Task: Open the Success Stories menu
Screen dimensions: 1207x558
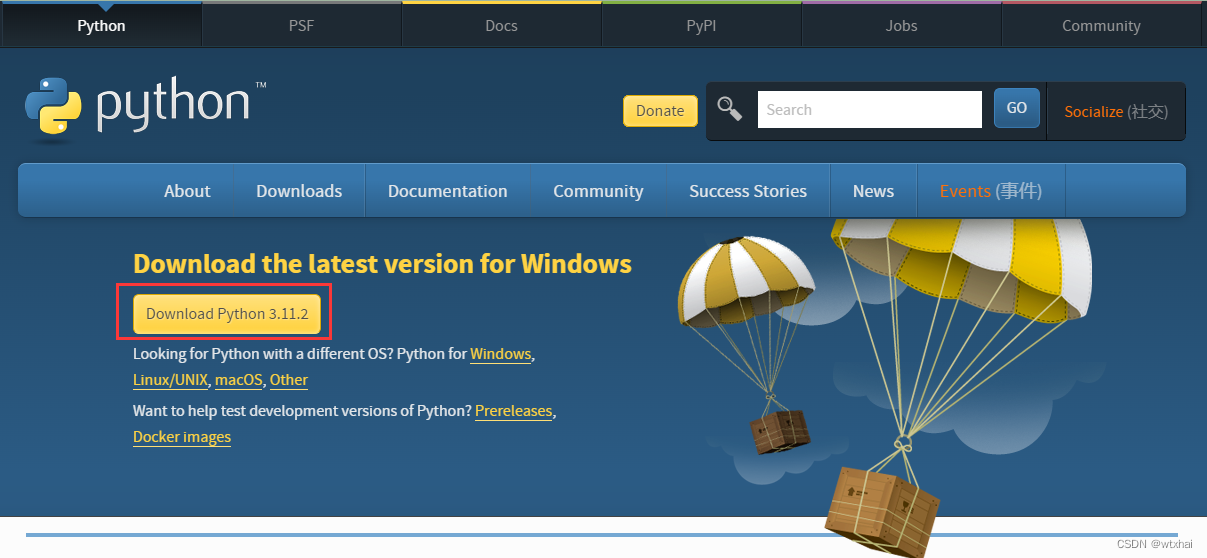Action: click(x=748, y=191)
